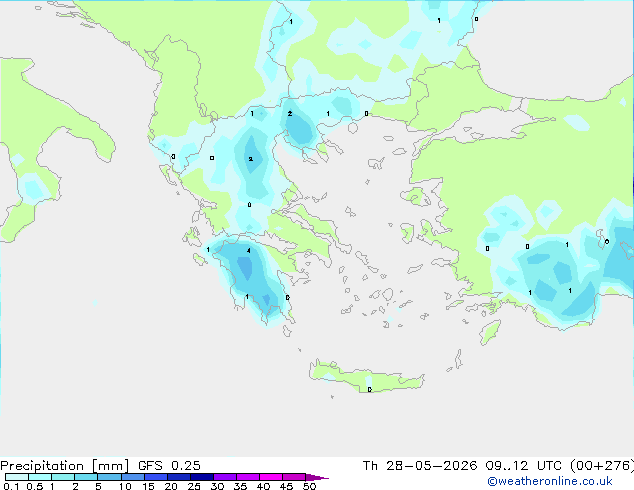
Task: Click the '50' legend scale label
Action: tap(310, 486)
